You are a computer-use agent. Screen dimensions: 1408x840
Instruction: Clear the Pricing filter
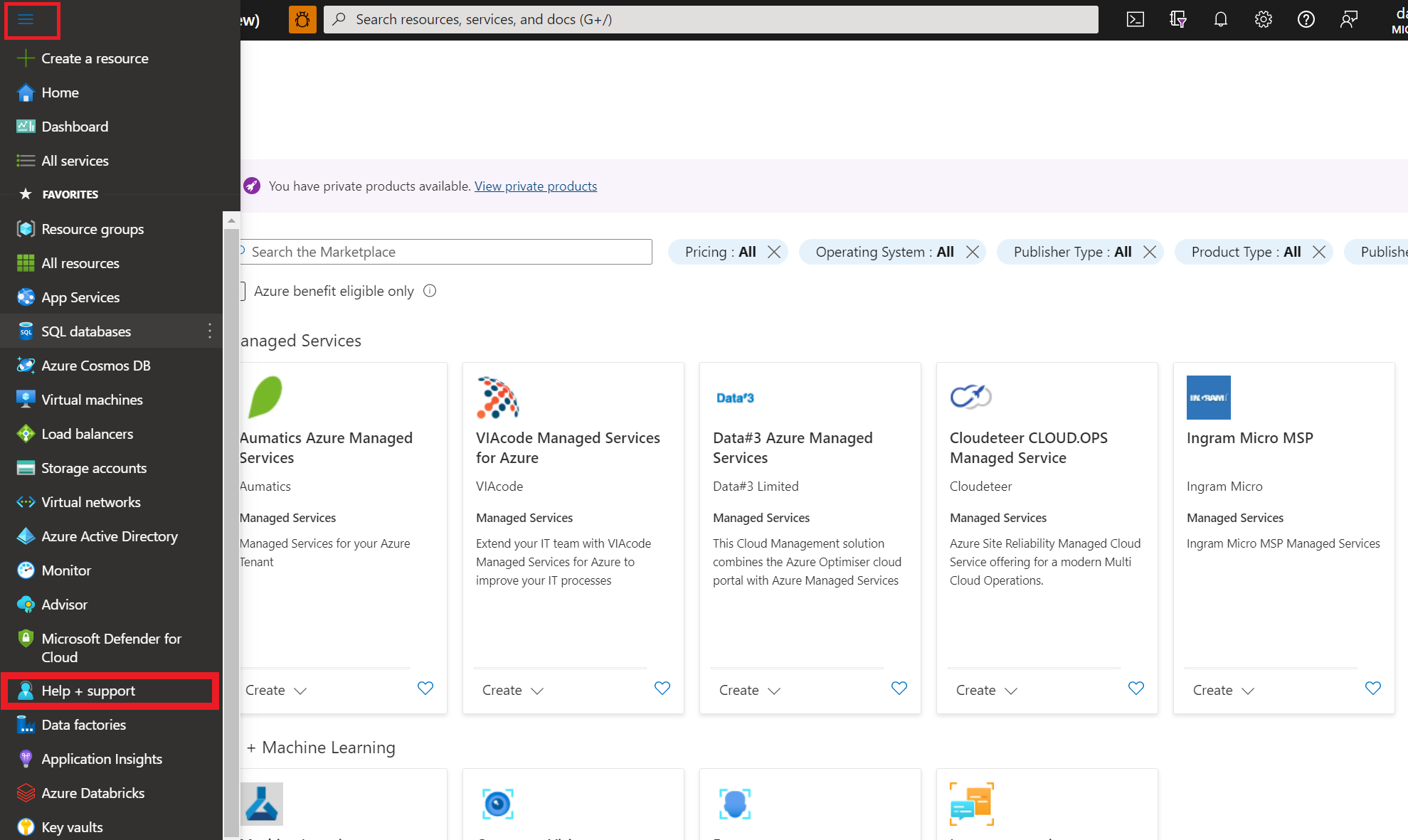click(774, 251)
